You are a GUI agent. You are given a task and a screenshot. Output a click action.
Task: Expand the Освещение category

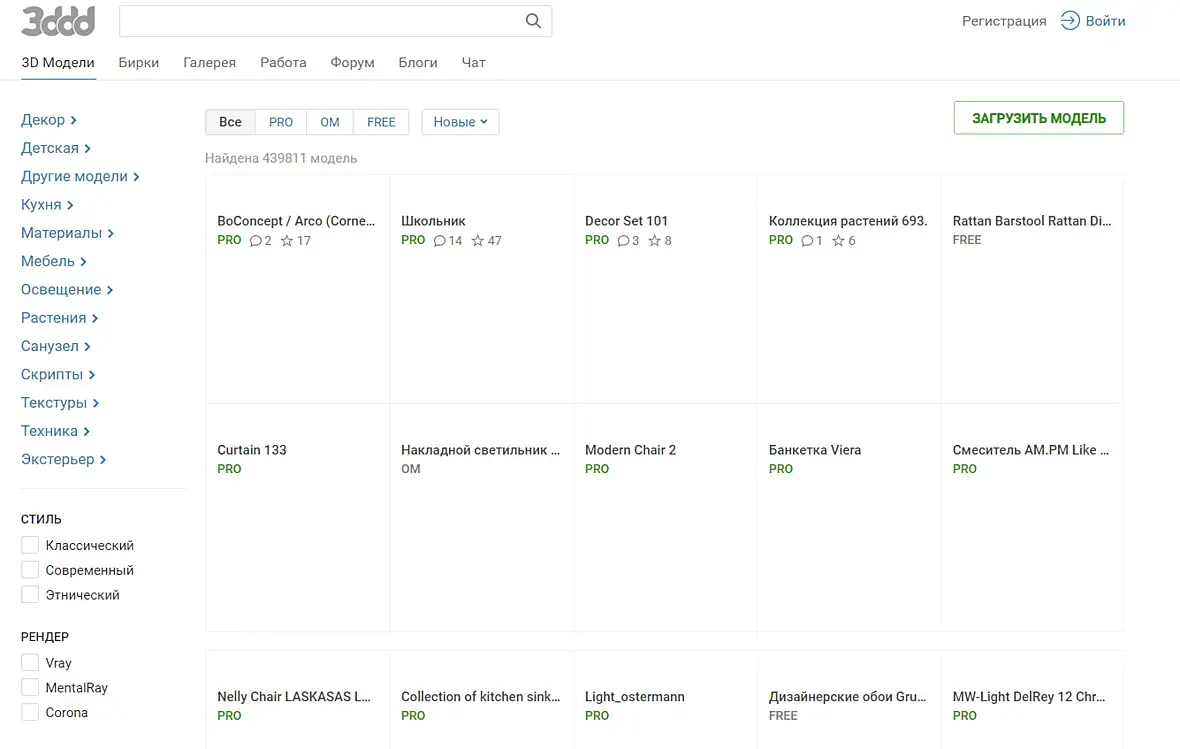[67, 290]
